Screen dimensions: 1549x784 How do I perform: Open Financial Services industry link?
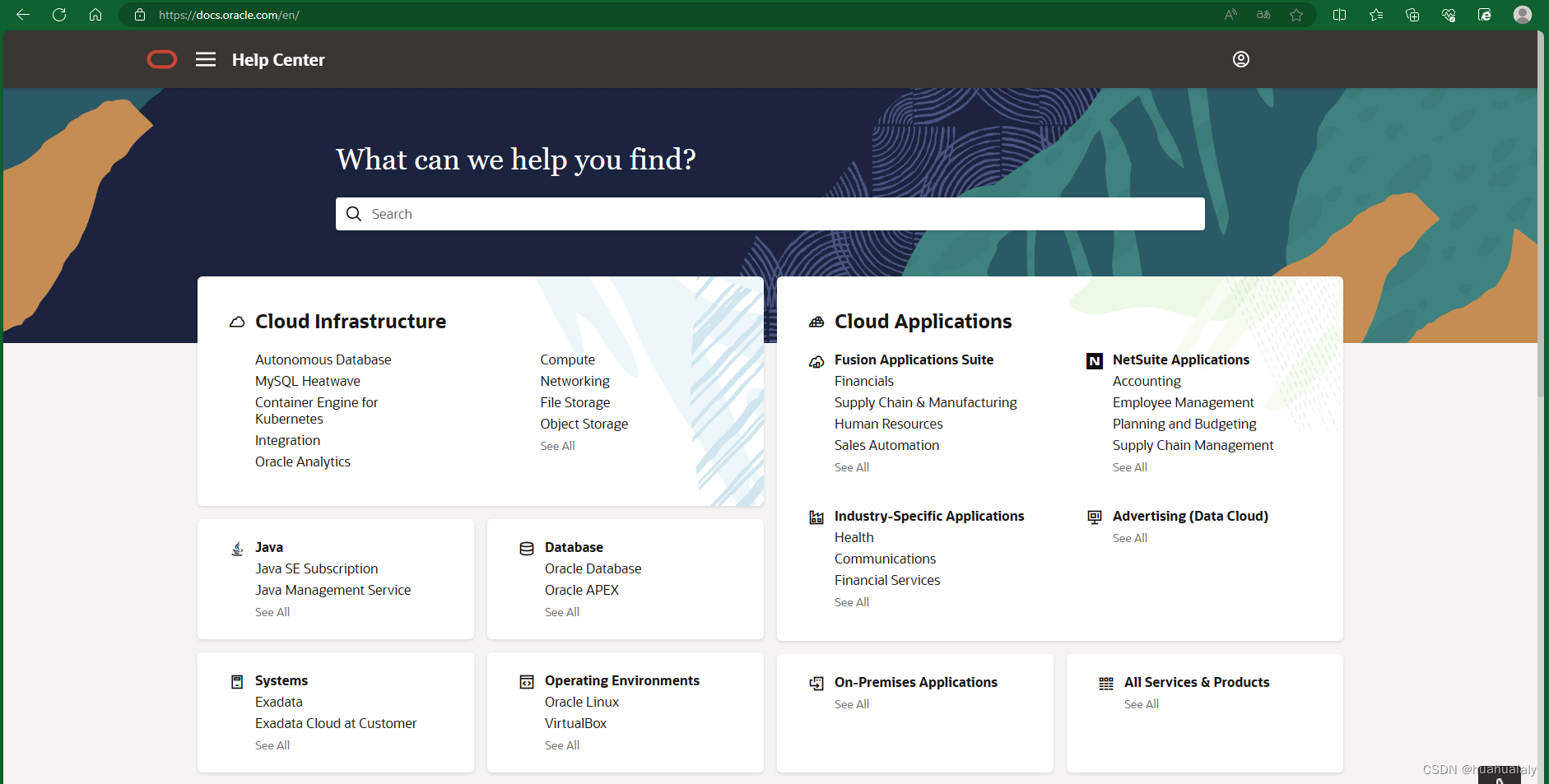tap(887, 580)
